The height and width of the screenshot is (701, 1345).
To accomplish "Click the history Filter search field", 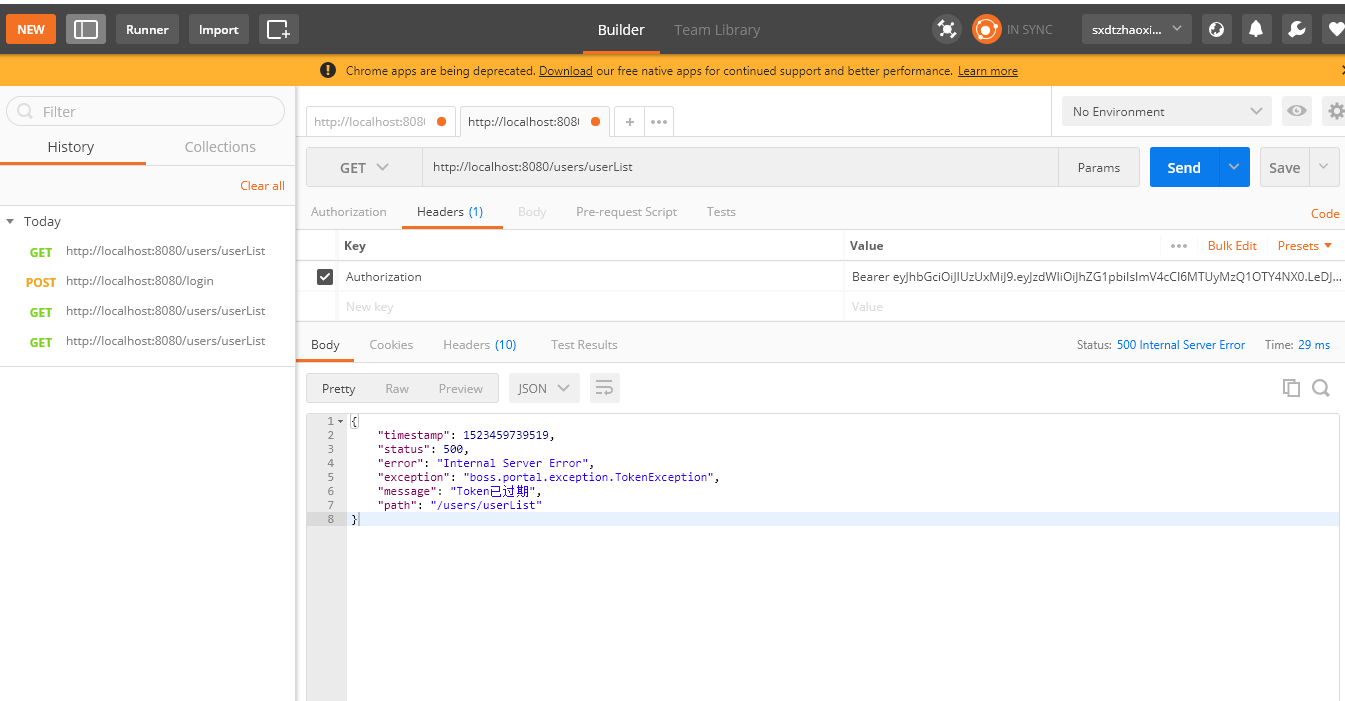I will [146, 111].
